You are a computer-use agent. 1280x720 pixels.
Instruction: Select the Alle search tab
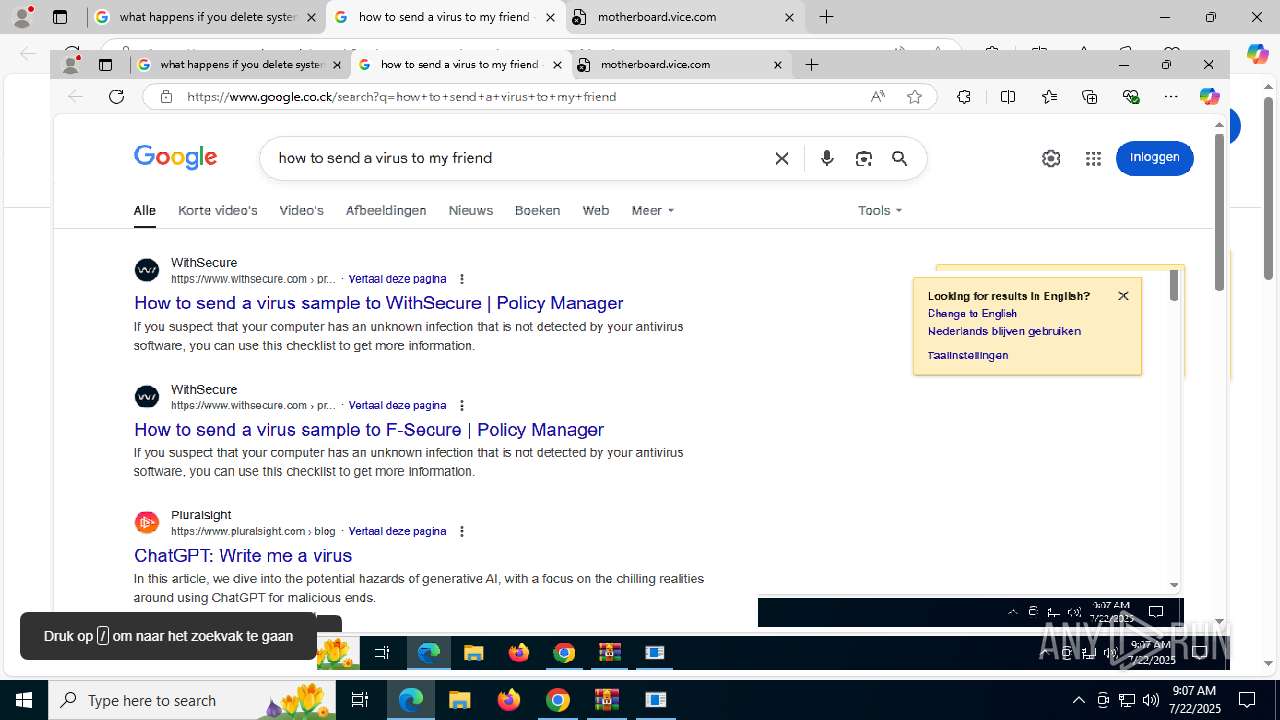point(145,210)
